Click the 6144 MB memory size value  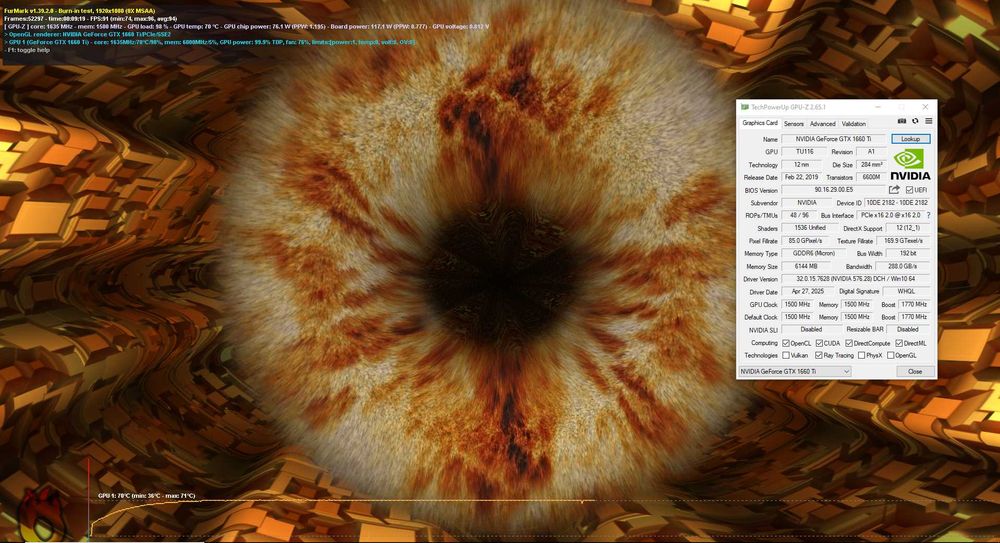pos(805,266)
